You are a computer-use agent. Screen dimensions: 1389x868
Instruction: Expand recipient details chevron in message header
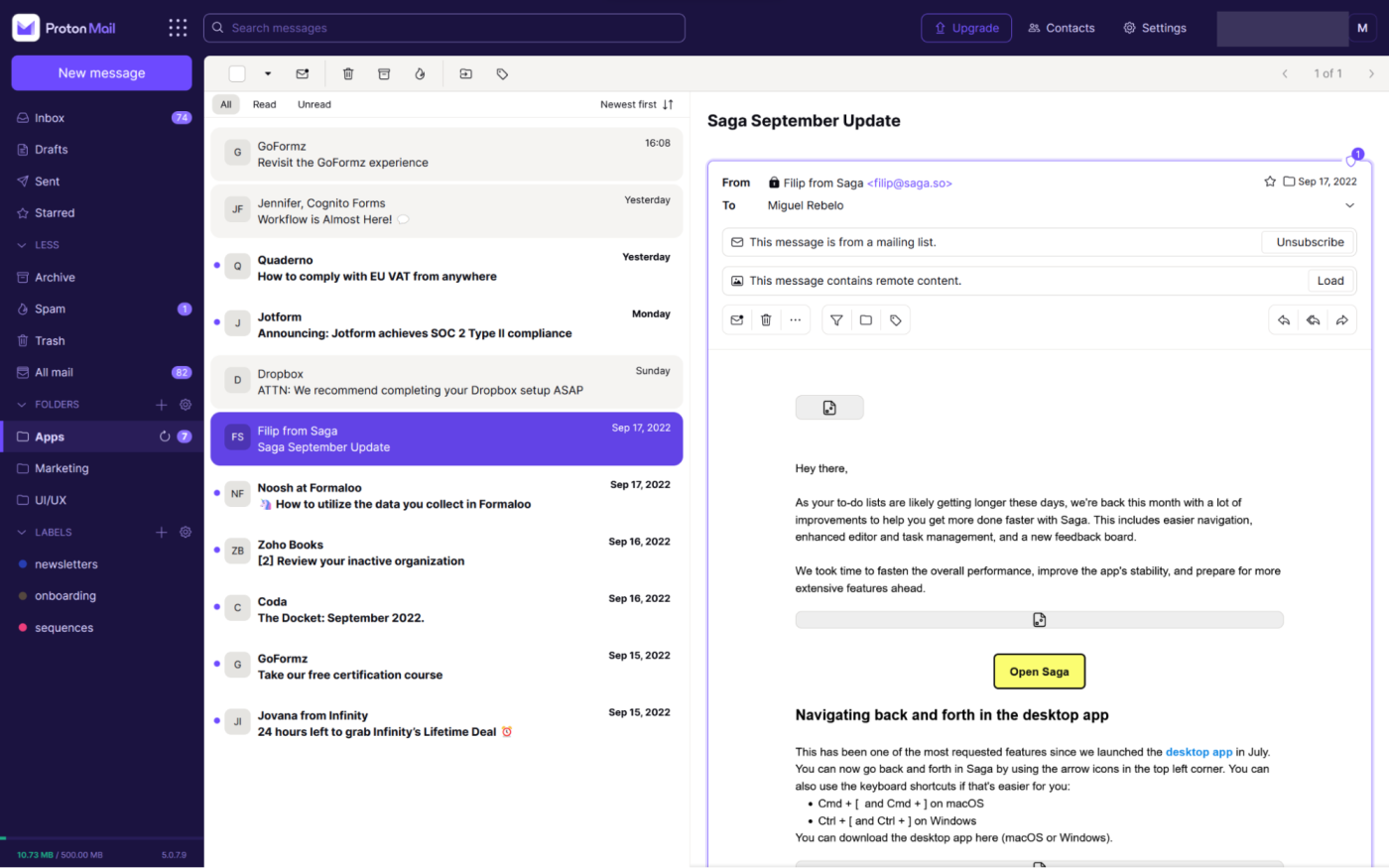pos(1349,205)
